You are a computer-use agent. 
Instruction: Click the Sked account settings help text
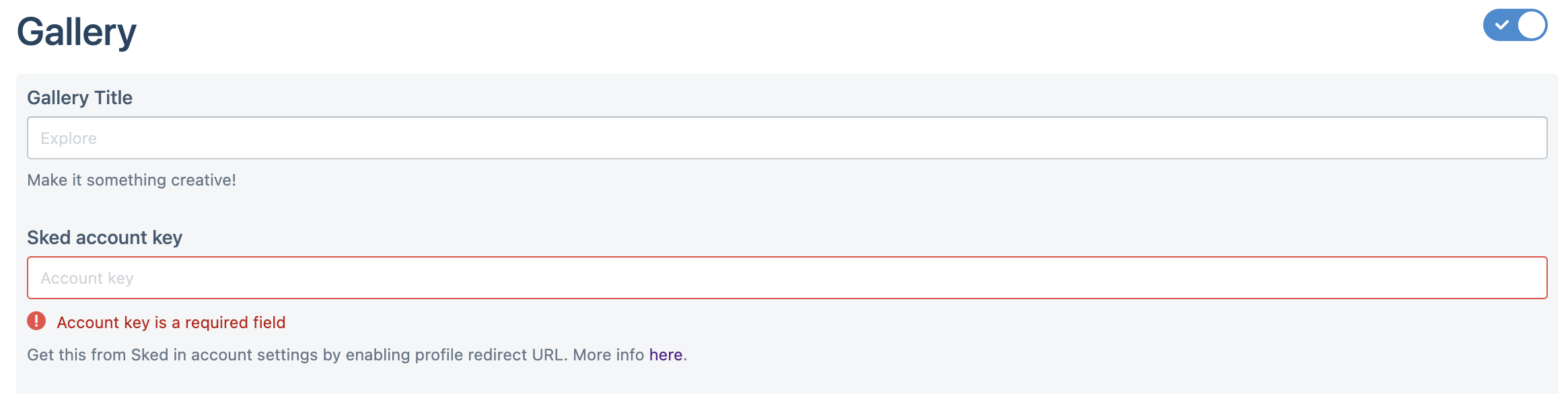(x=357, y=354)
